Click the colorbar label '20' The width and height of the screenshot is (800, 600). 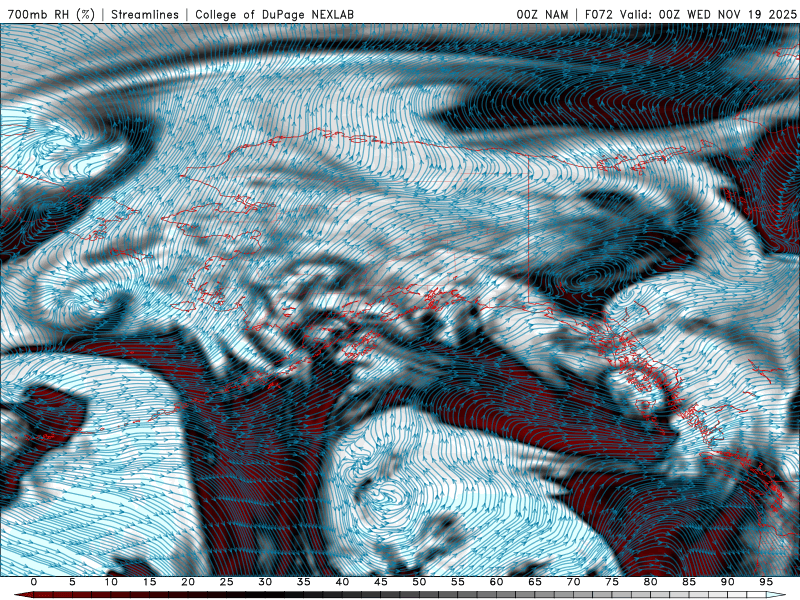click(188, 582)
